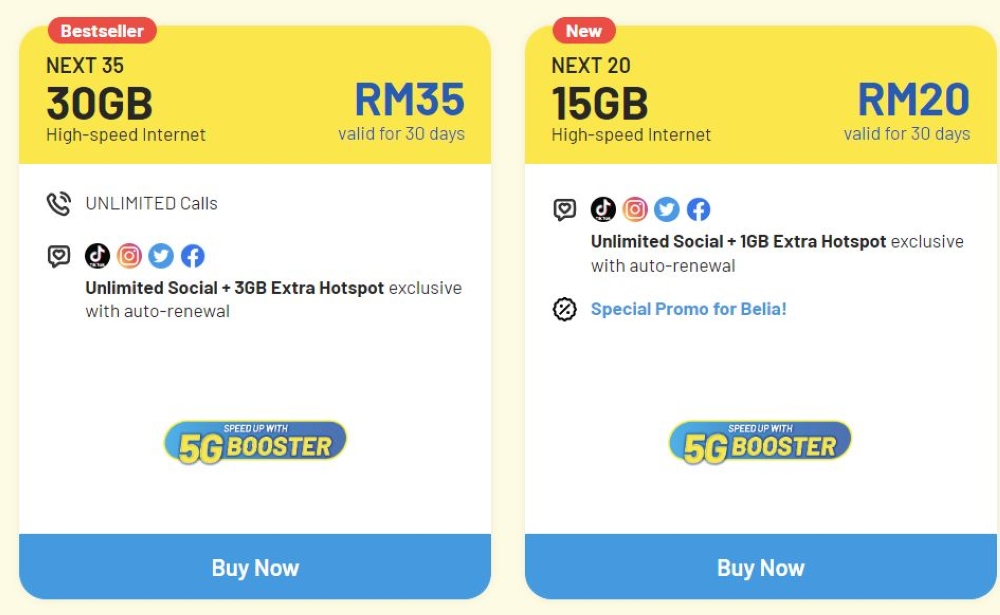The image size is (1000, 615).
Task: Click the Twitter icon in NEXT 35 card
Action: pyautogui.click(x=161, y=256)
